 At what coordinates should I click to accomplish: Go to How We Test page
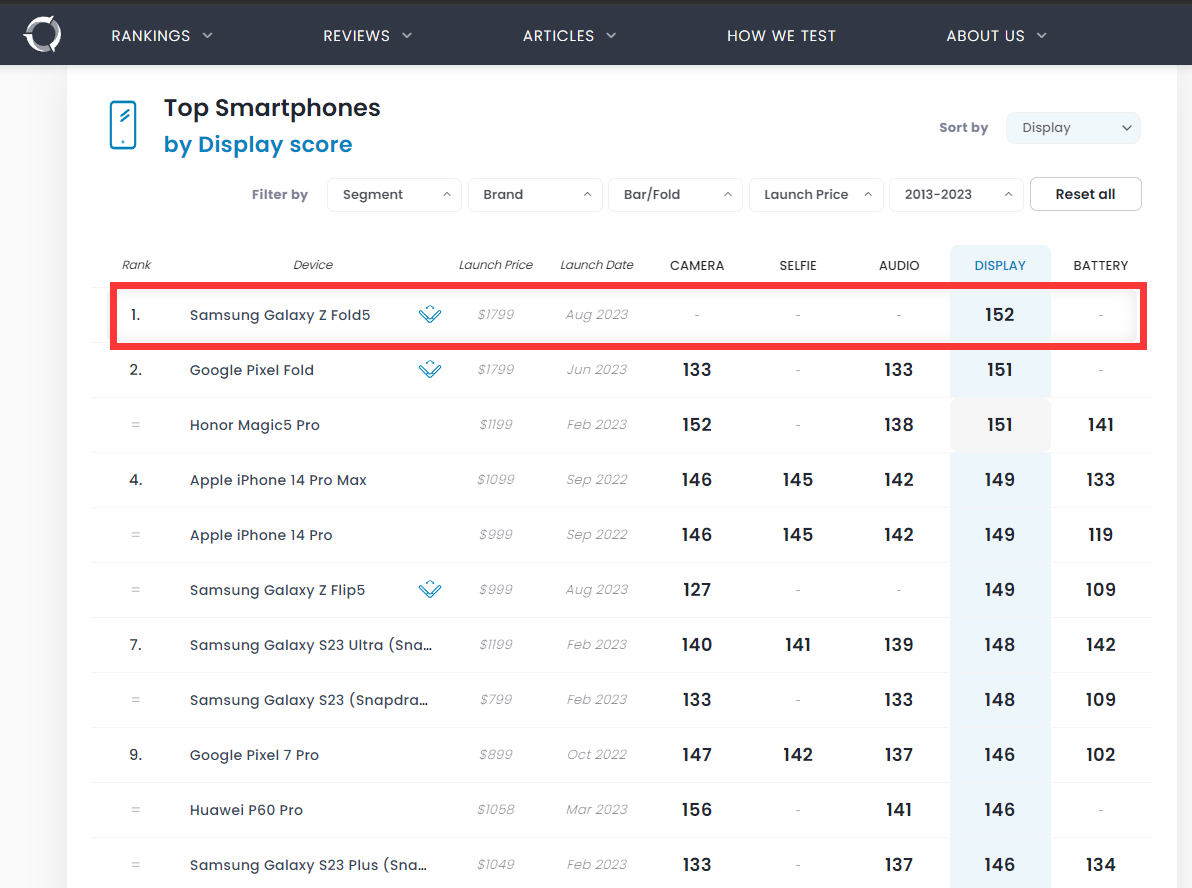781,36
